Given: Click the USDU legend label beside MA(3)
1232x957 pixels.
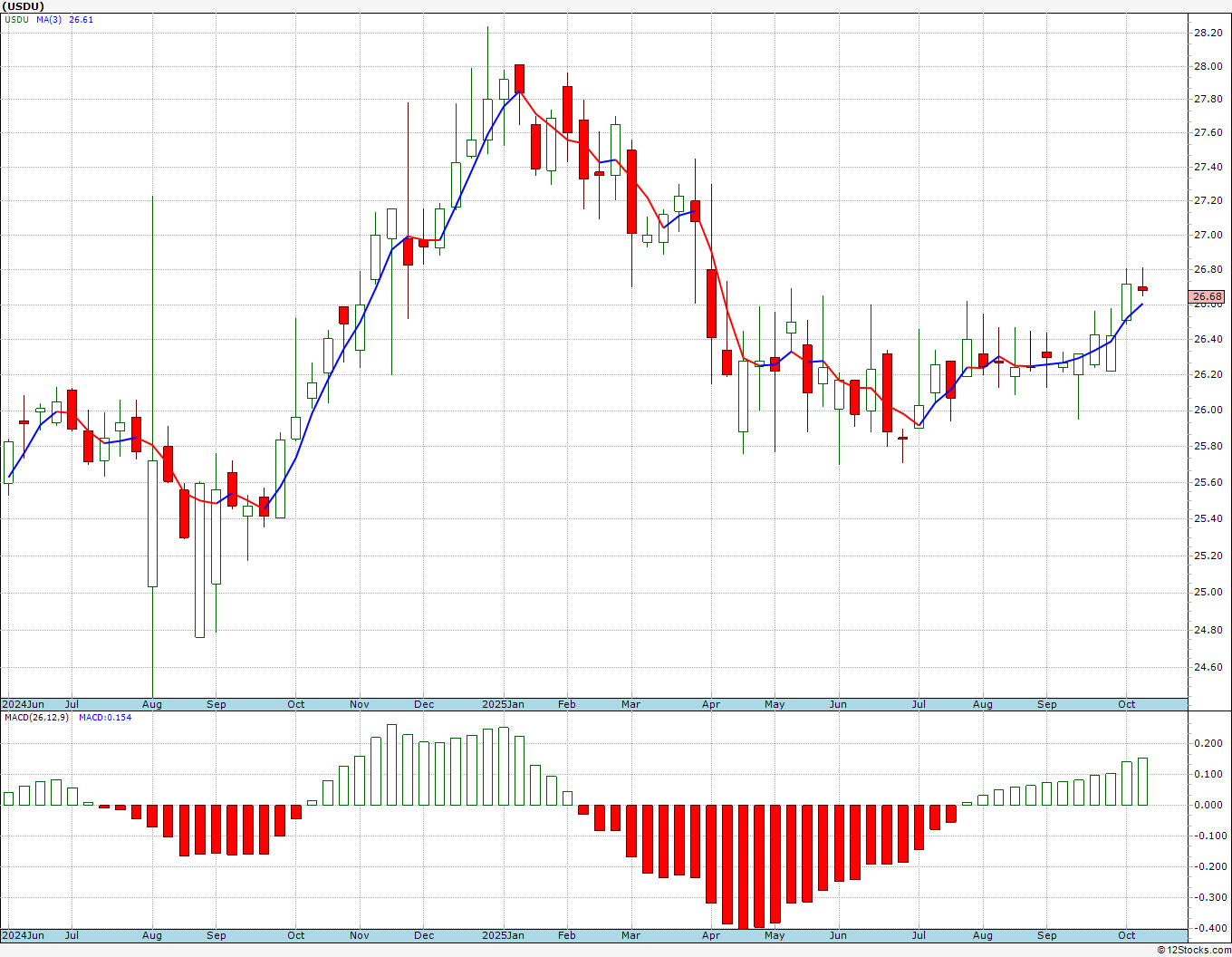Looking at the screenshot, I should pyautogui.click(x=17, y=19).
